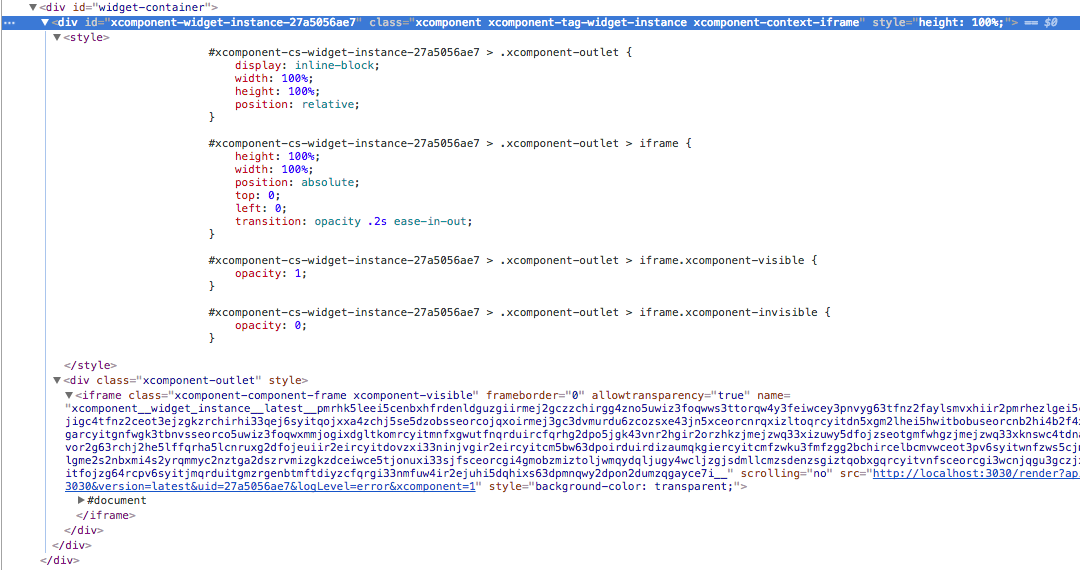Click the top: 0; line
The image size is (1080, 570).
258,196
